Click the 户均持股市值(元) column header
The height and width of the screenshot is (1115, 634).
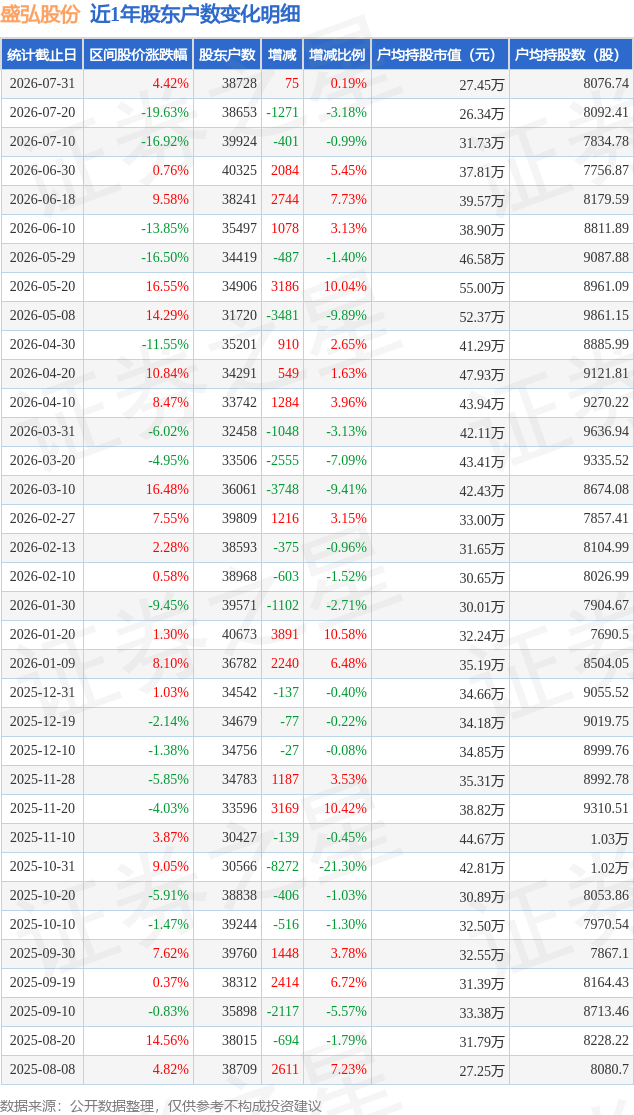441,55
